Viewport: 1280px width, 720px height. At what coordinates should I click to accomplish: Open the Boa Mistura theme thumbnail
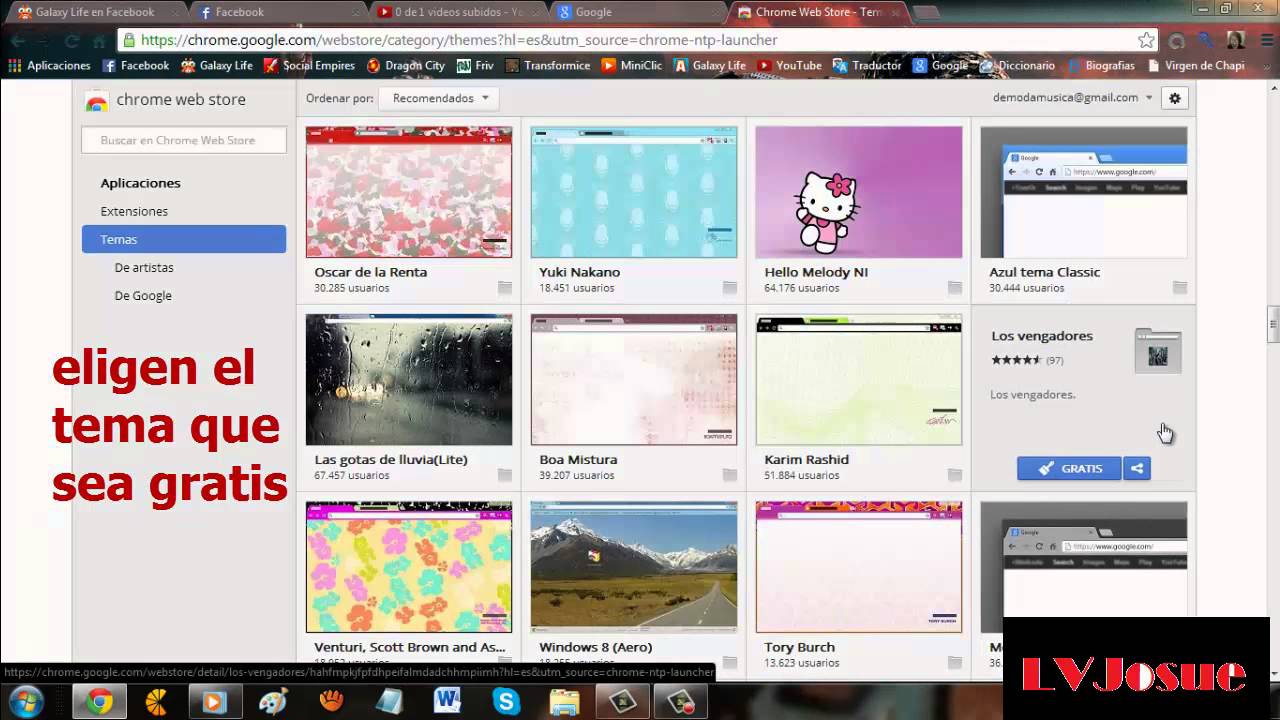click(x=634, y=380)
